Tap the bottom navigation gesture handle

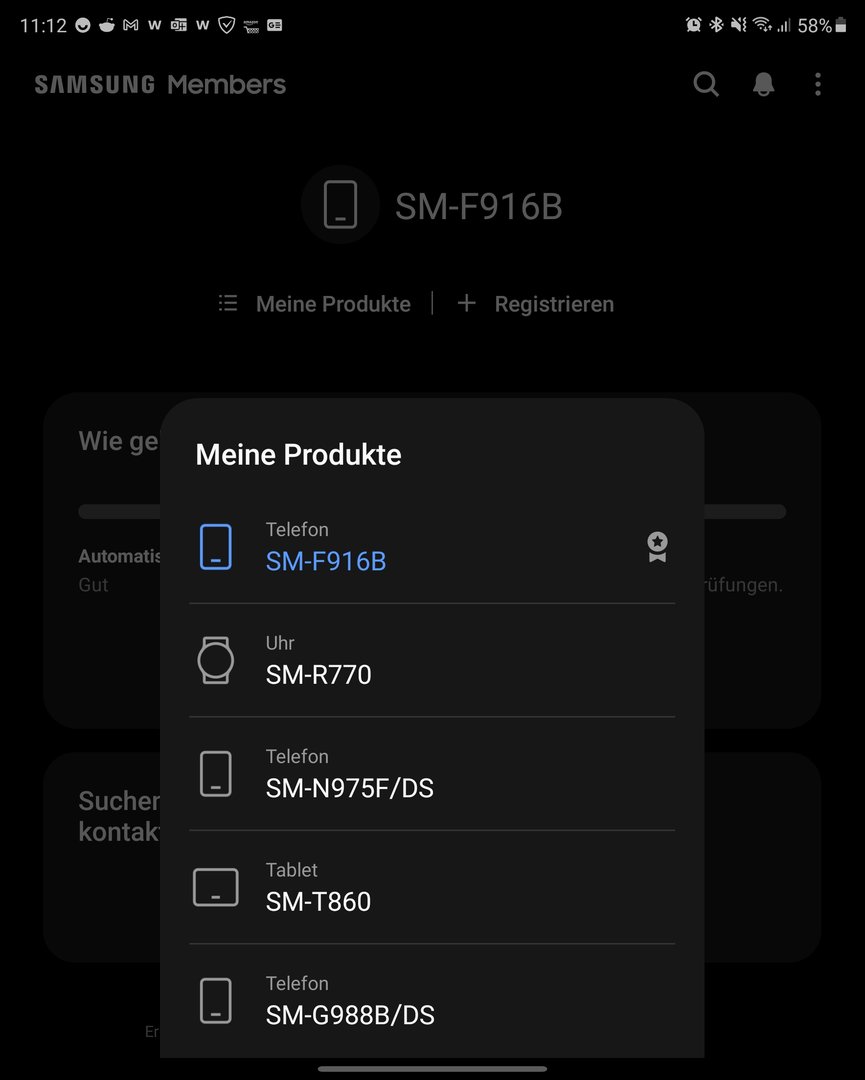click(432, 1069)
